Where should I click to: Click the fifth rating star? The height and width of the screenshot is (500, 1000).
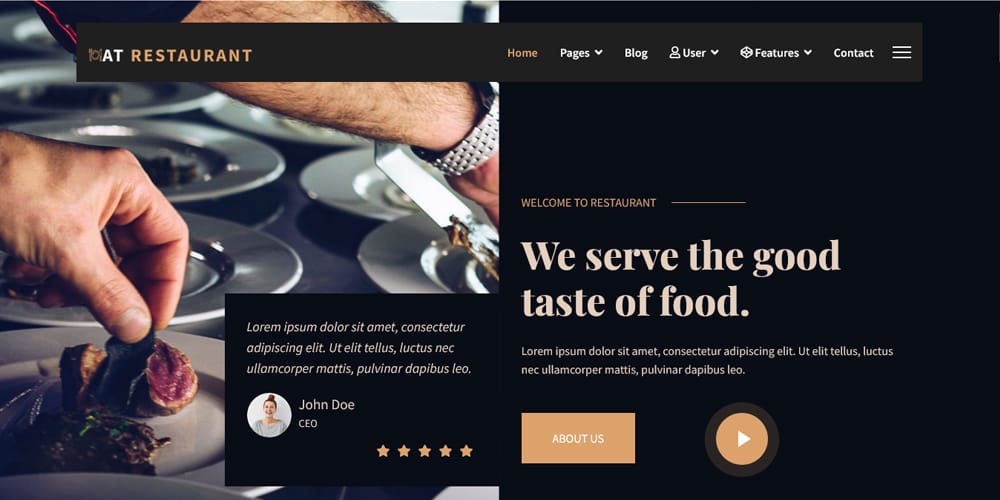(x=466, y=451)
